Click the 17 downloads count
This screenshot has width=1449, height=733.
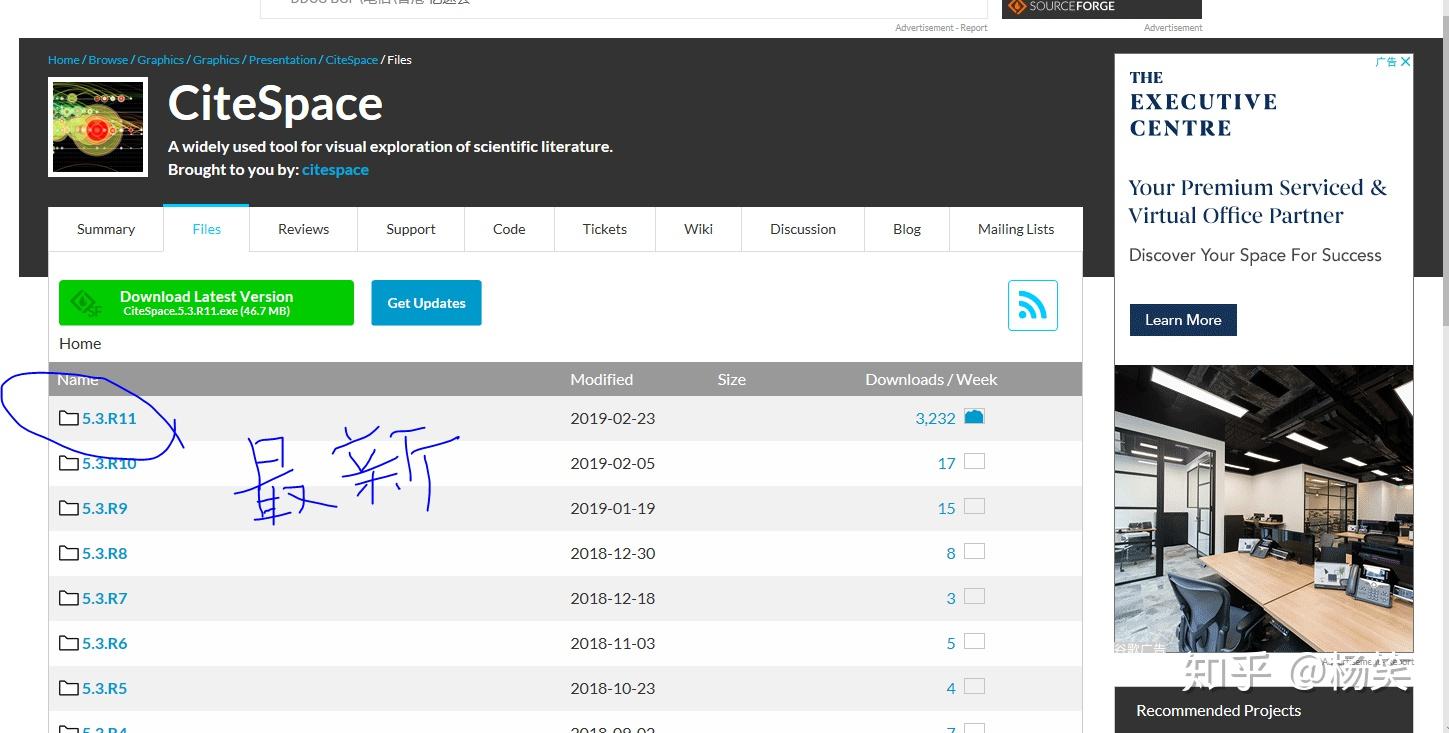click(946, 463)
